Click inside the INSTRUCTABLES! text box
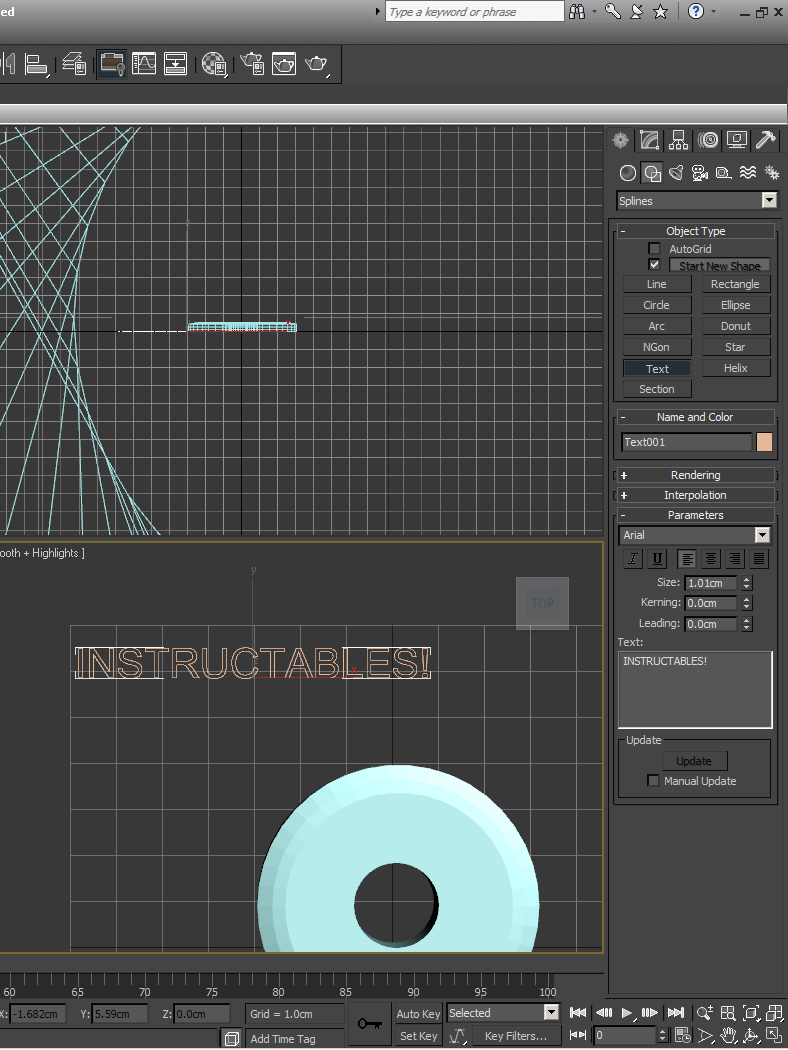 [x=695, y=690]
